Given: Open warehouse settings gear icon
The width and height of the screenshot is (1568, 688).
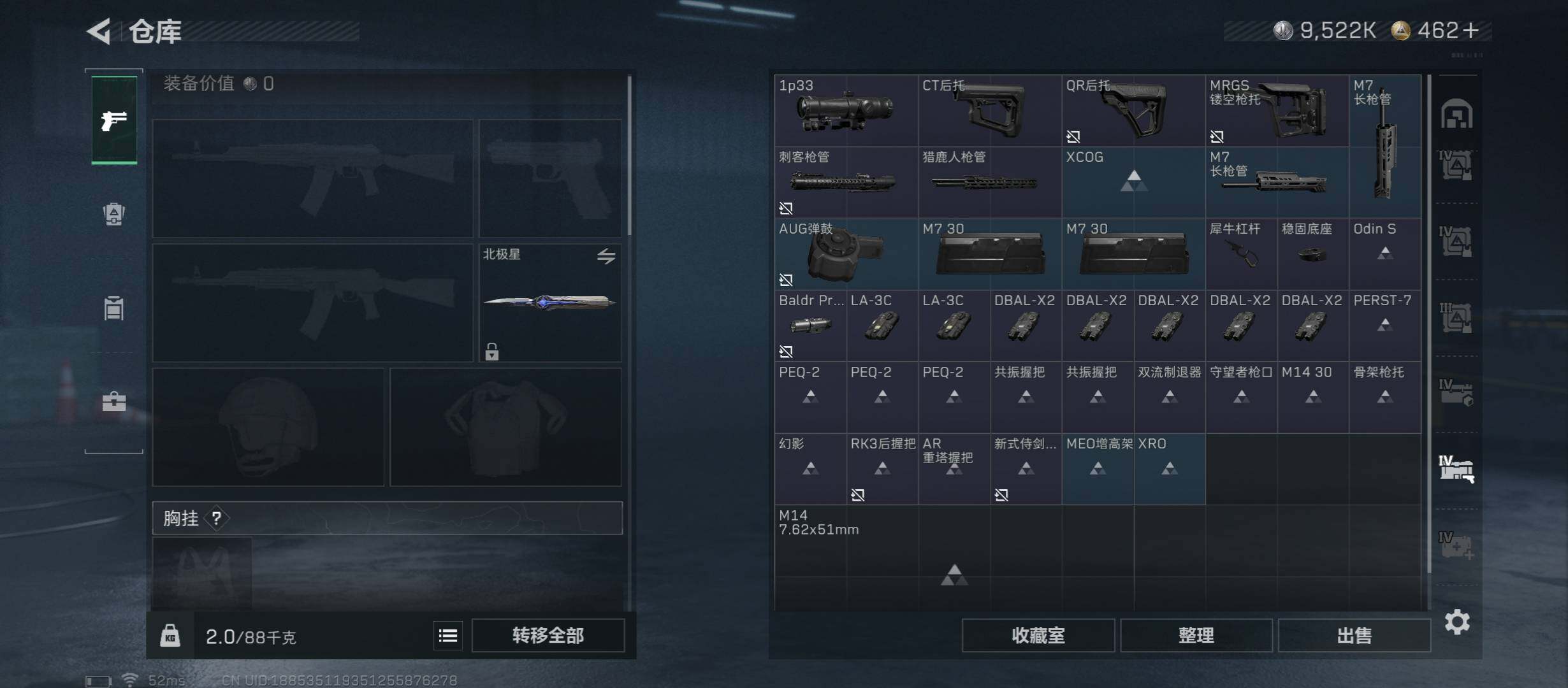Looking at the screenshot, I should (x=1457, y=622).
